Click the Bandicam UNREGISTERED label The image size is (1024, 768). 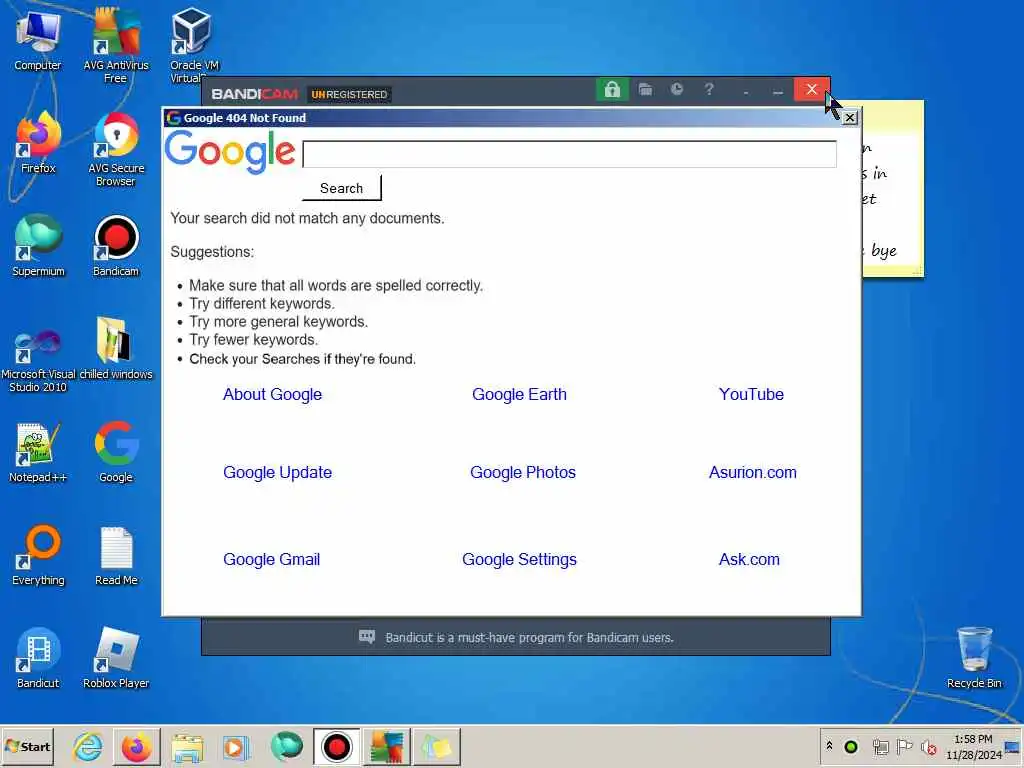click(x=349, y=95)
